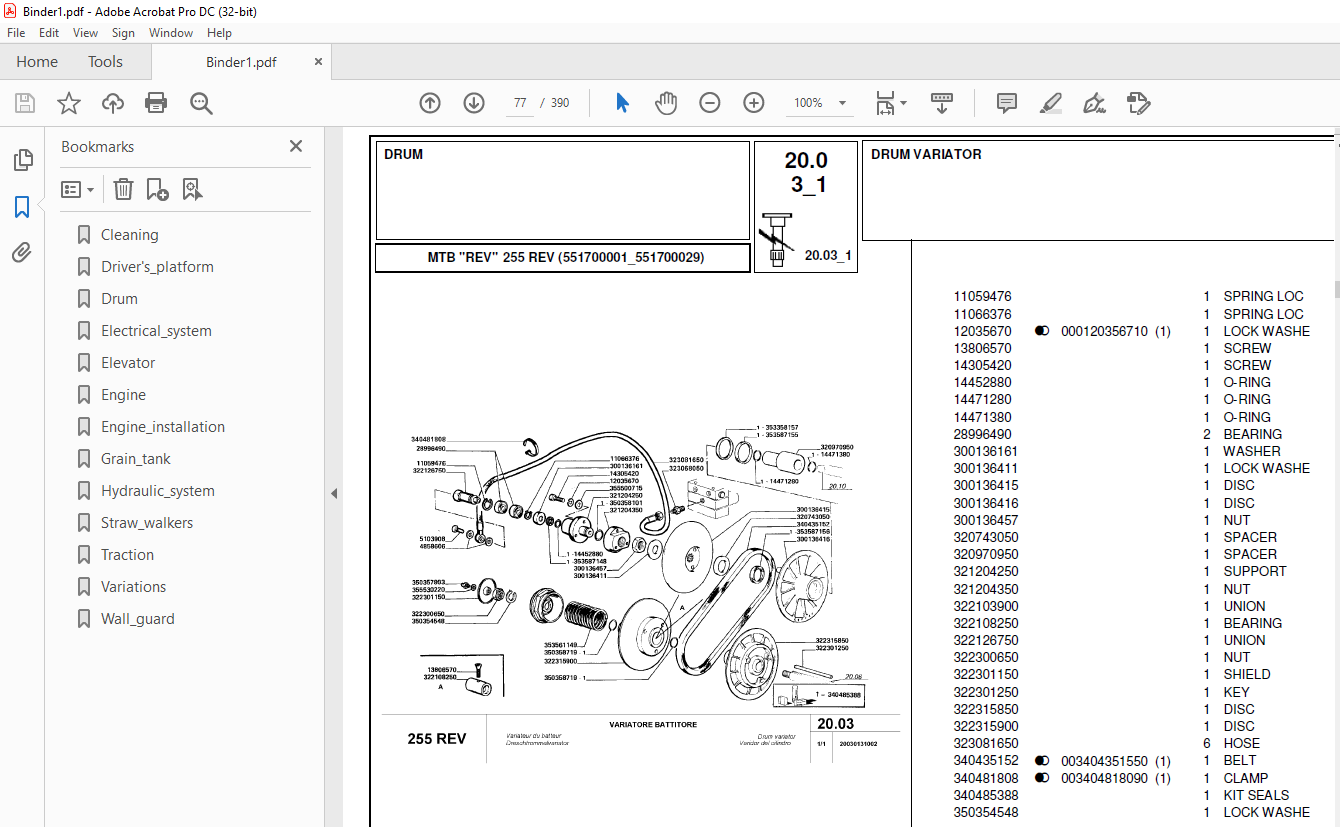Jump to the Grain_tank bookmark

pos(135,459)
